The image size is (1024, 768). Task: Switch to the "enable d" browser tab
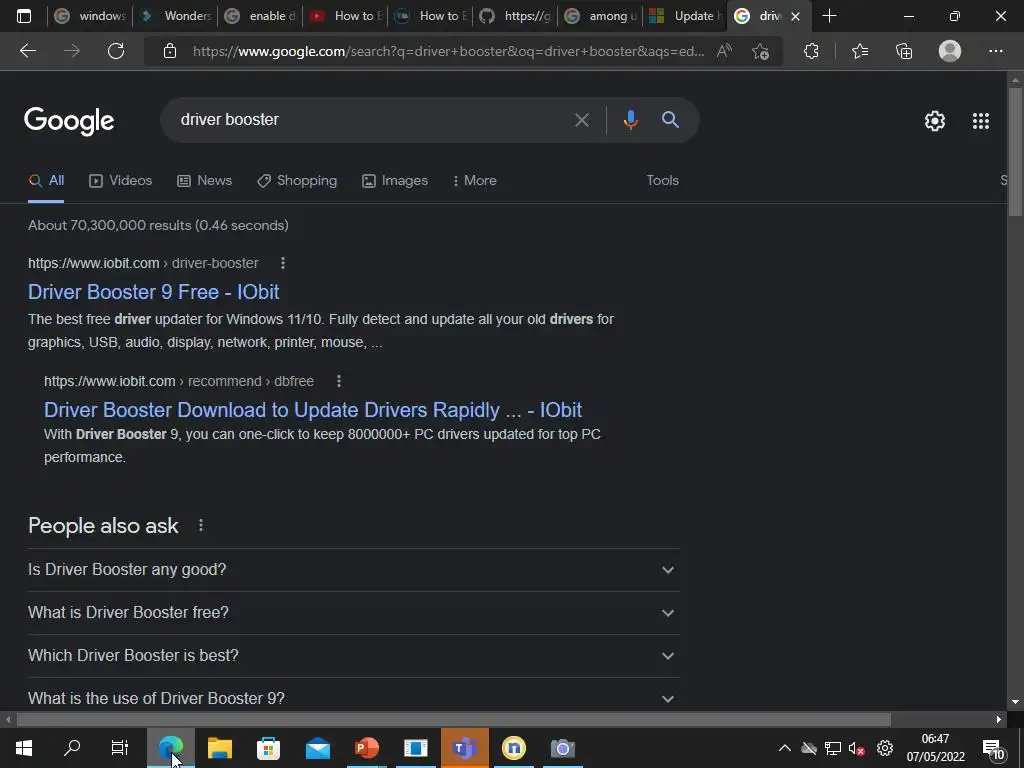coord(260,16)
